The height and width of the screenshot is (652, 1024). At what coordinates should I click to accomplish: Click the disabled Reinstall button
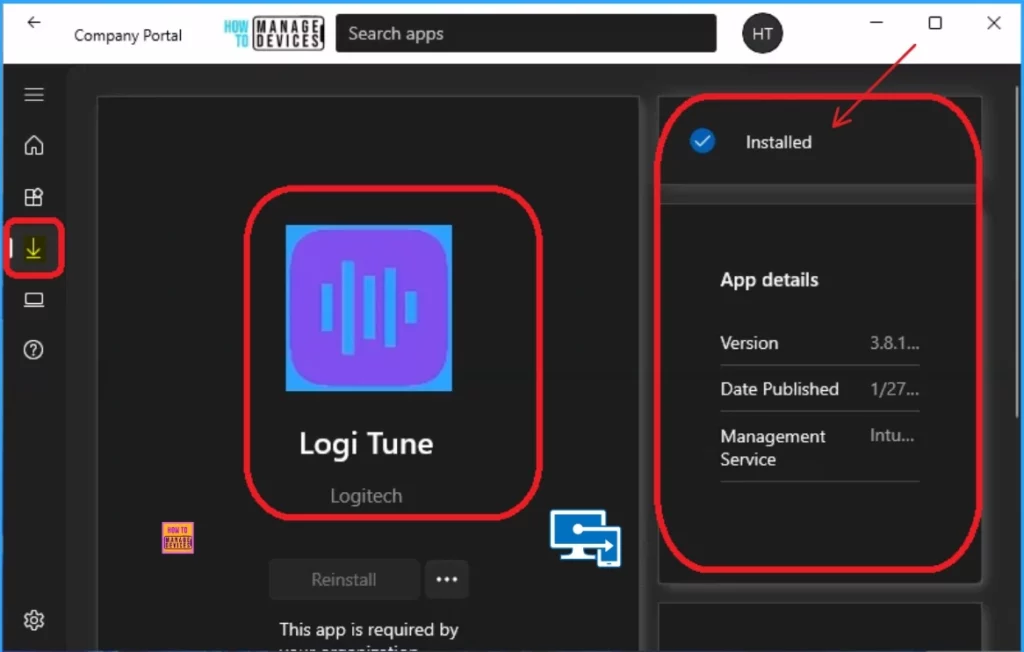[344, 579]
